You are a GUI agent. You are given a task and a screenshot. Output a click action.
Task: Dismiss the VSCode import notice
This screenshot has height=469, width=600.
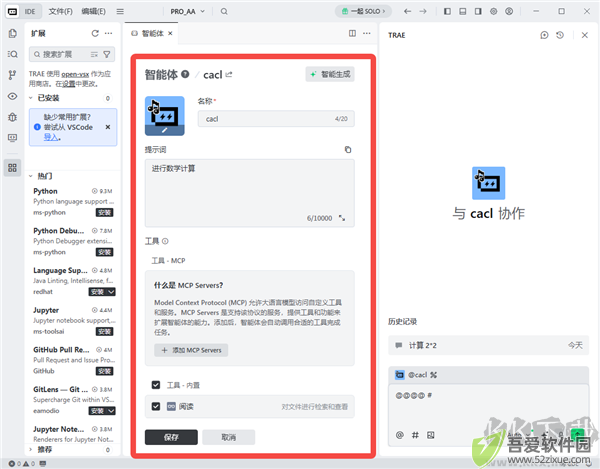tap(108, 127)
